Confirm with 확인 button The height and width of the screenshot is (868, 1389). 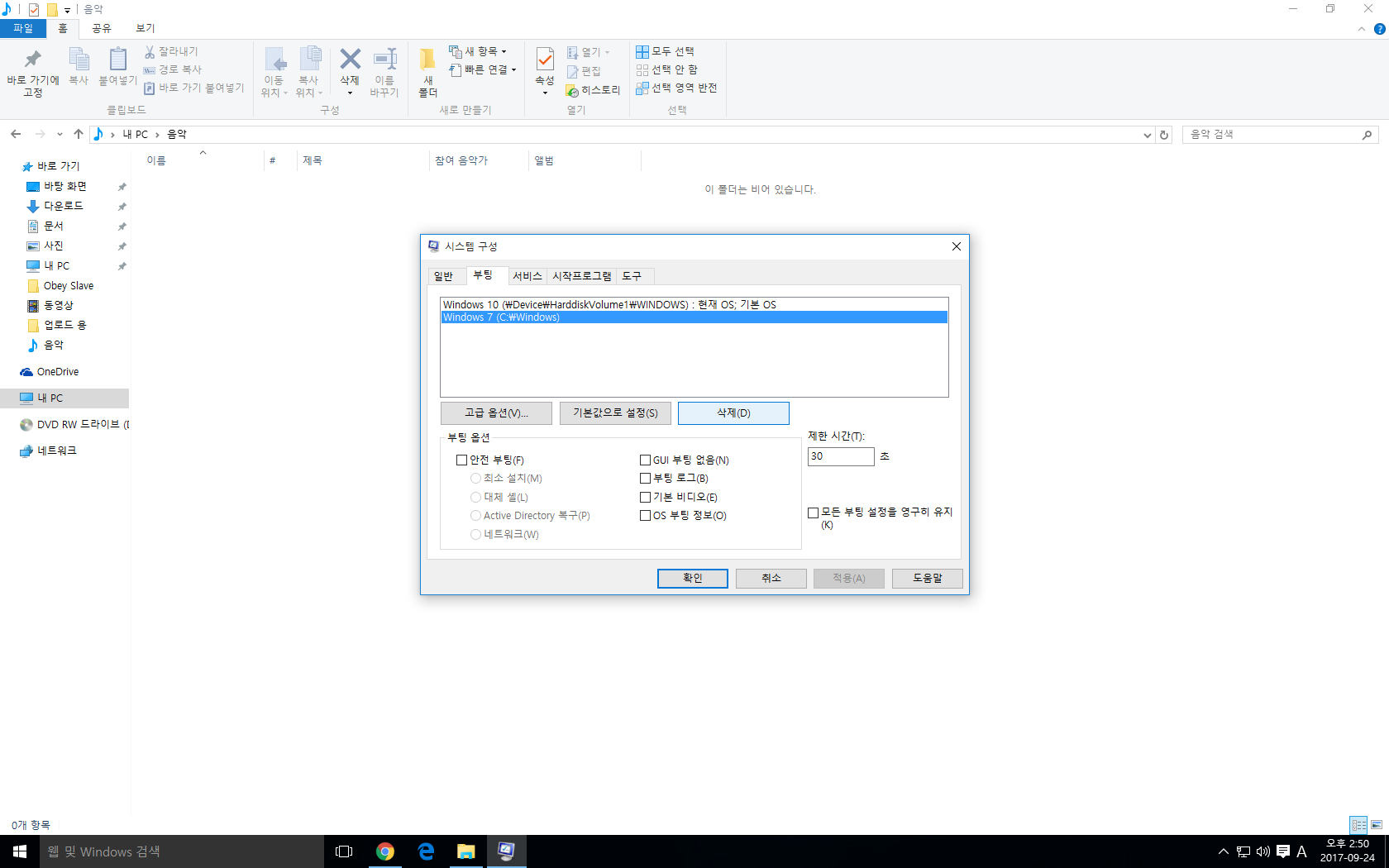pos(693,578)
